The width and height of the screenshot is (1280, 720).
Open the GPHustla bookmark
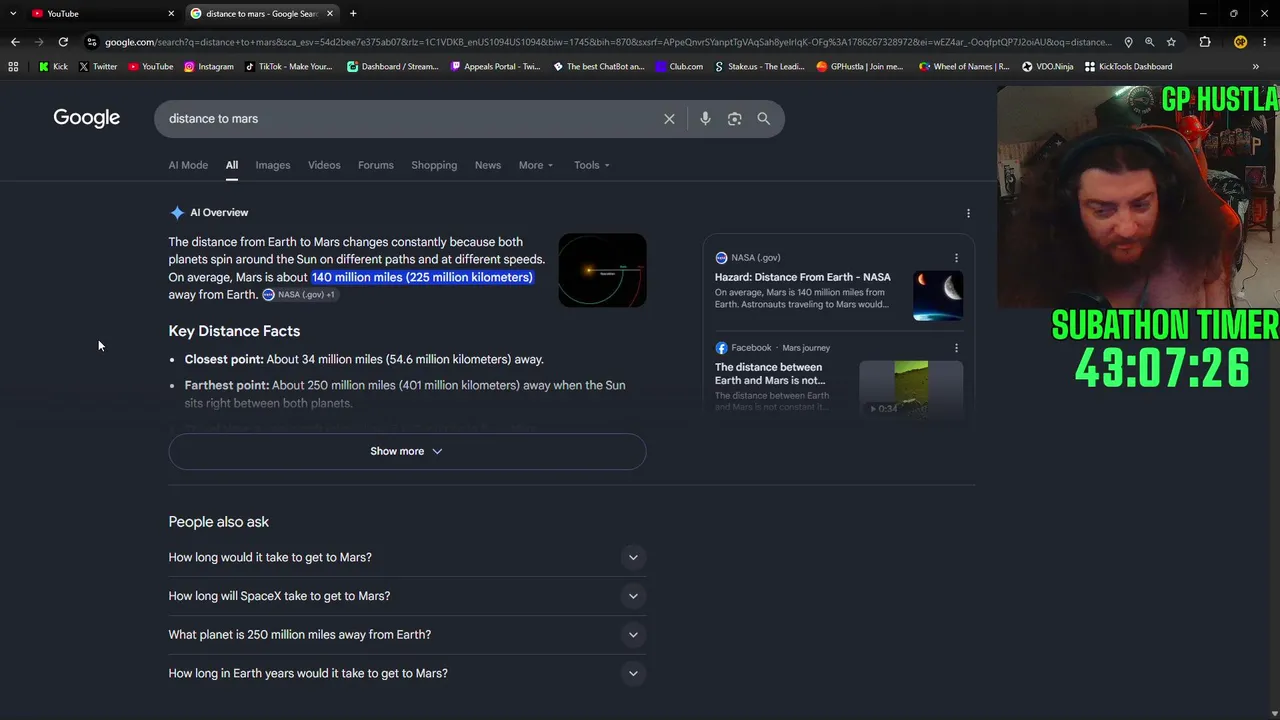coord(860,67)
